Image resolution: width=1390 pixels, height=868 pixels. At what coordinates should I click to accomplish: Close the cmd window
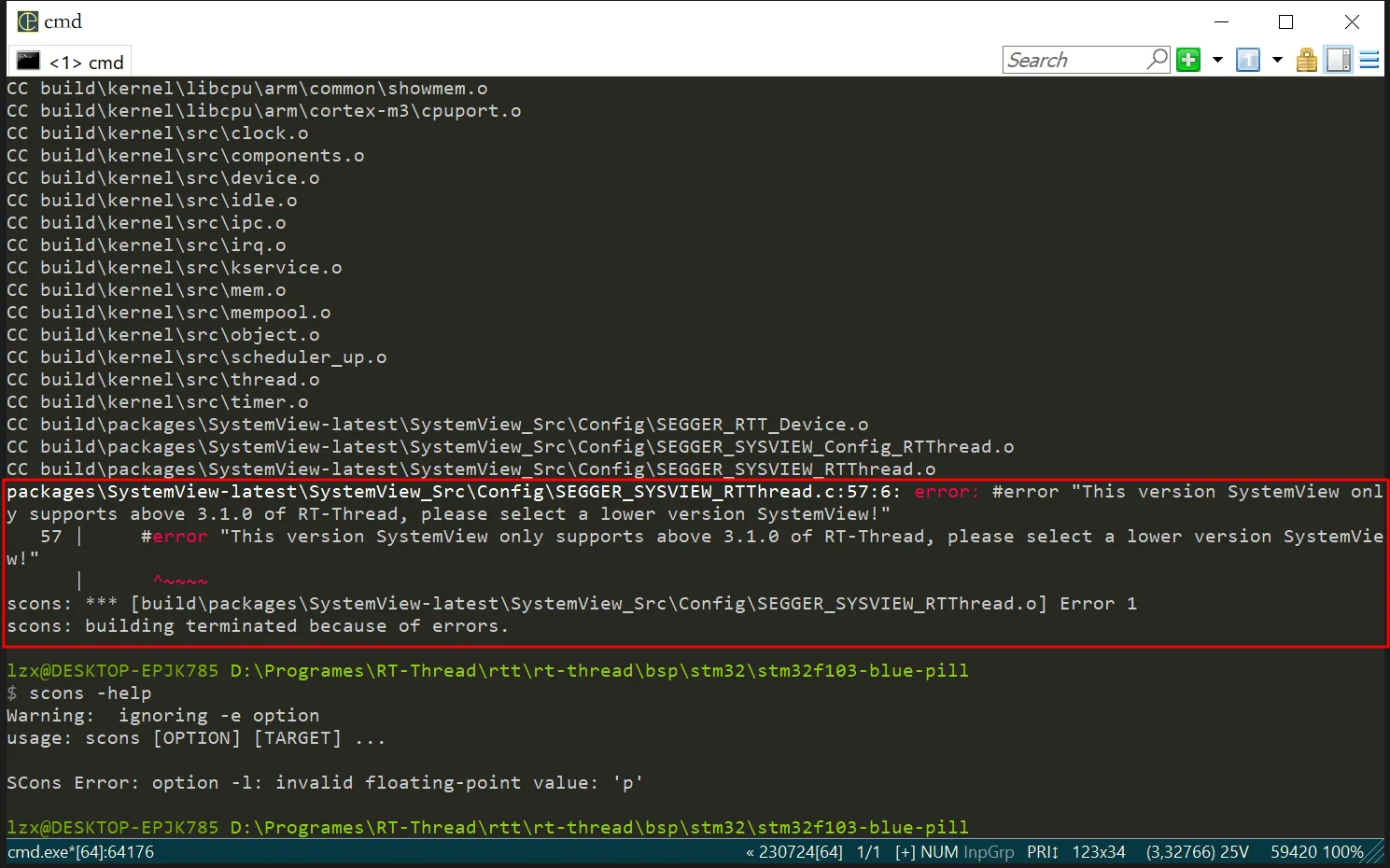point(1352,22)
